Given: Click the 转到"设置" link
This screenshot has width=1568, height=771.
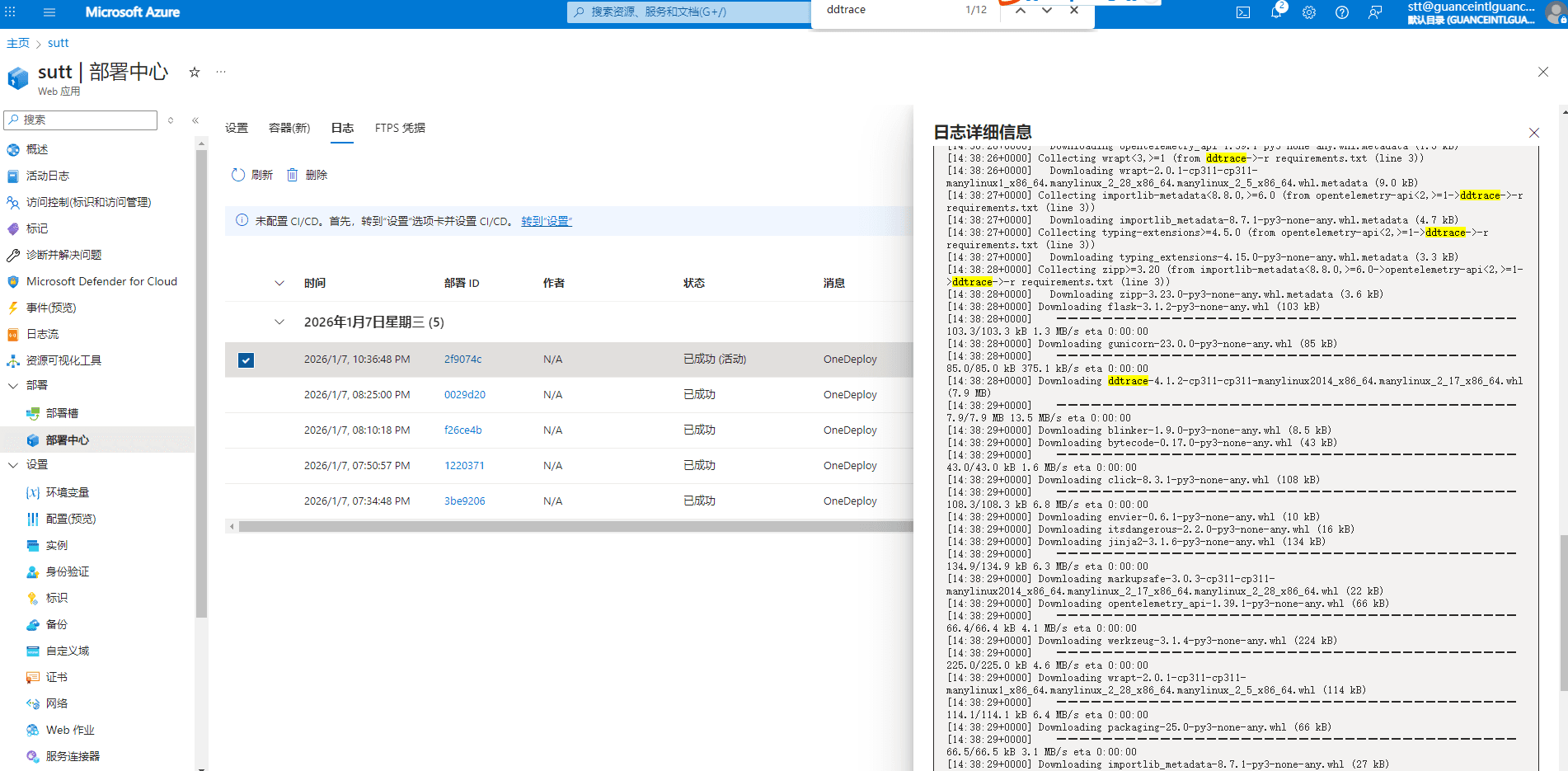Looking at the screenshot, I should coord(547,221).
